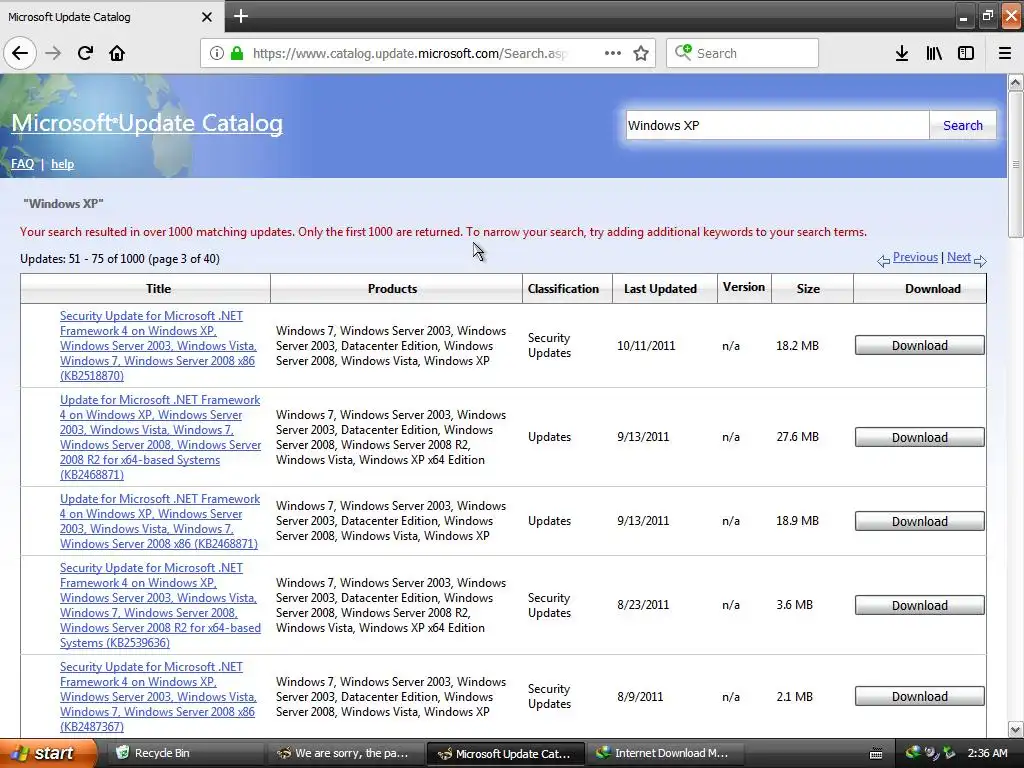This screenshot has height=768, width=1024.
Task: Click the catalog search field containing Windows XP
Action: pyautogui.click(x=777, y=125)
